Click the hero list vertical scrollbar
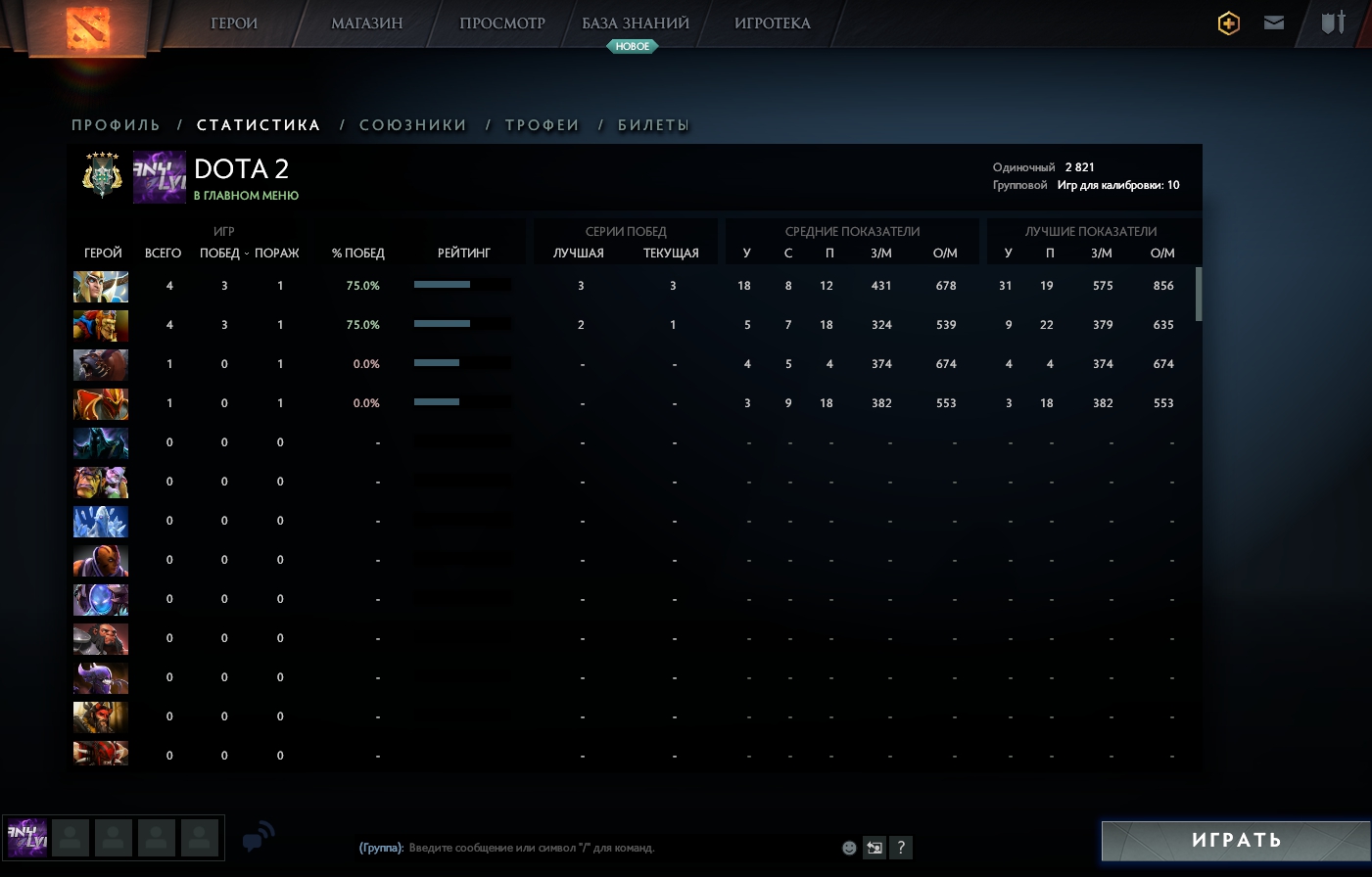This screenshot has width=1372, height=877. [1199, 294]
